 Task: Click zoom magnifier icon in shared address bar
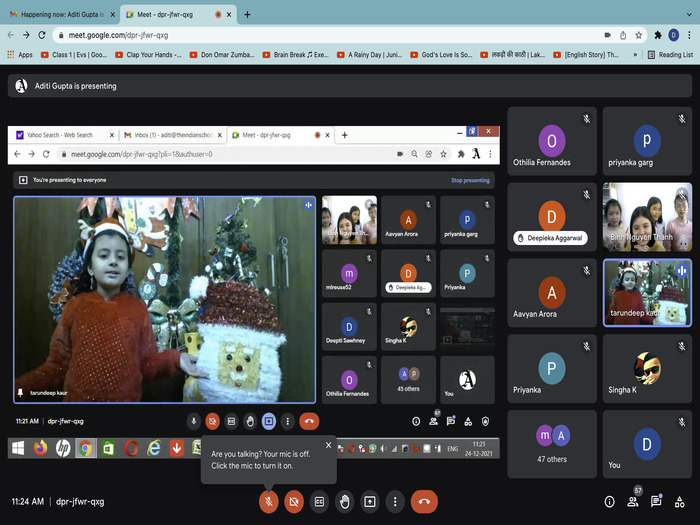point(414,154)
